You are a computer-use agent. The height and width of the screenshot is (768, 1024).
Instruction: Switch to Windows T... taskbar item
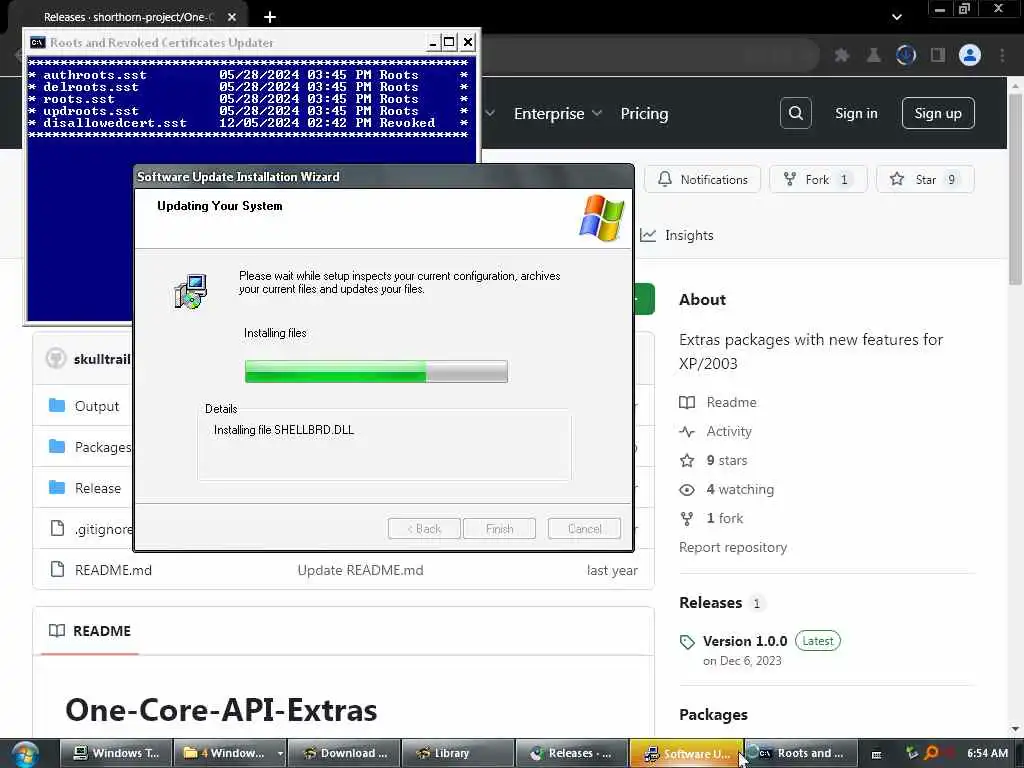(116, 753)
